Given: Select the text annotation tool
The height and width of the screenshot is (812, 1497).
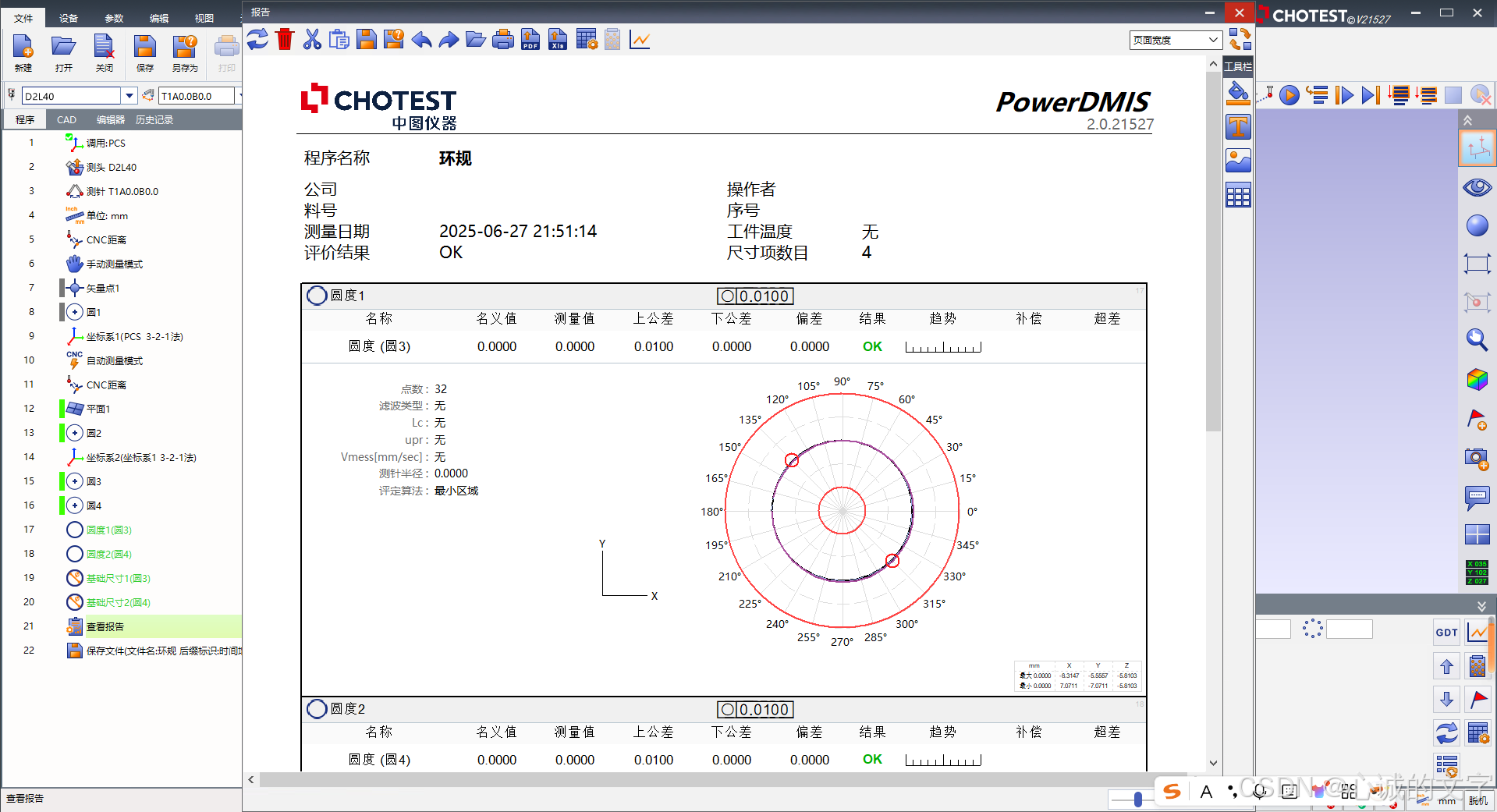Looking at the screenshot, I should 1238,126.
